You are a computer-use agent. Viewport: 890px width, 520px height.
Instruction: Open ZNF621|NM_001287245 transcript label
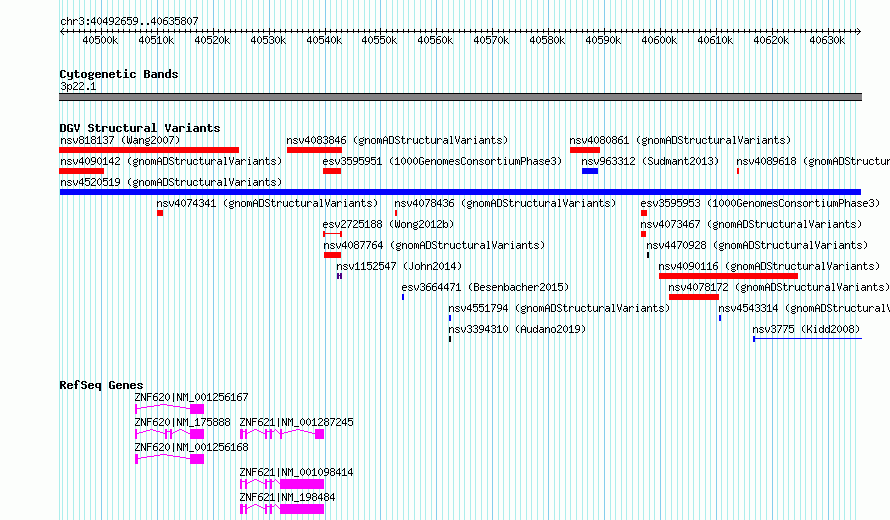click(x=296, y=422)
